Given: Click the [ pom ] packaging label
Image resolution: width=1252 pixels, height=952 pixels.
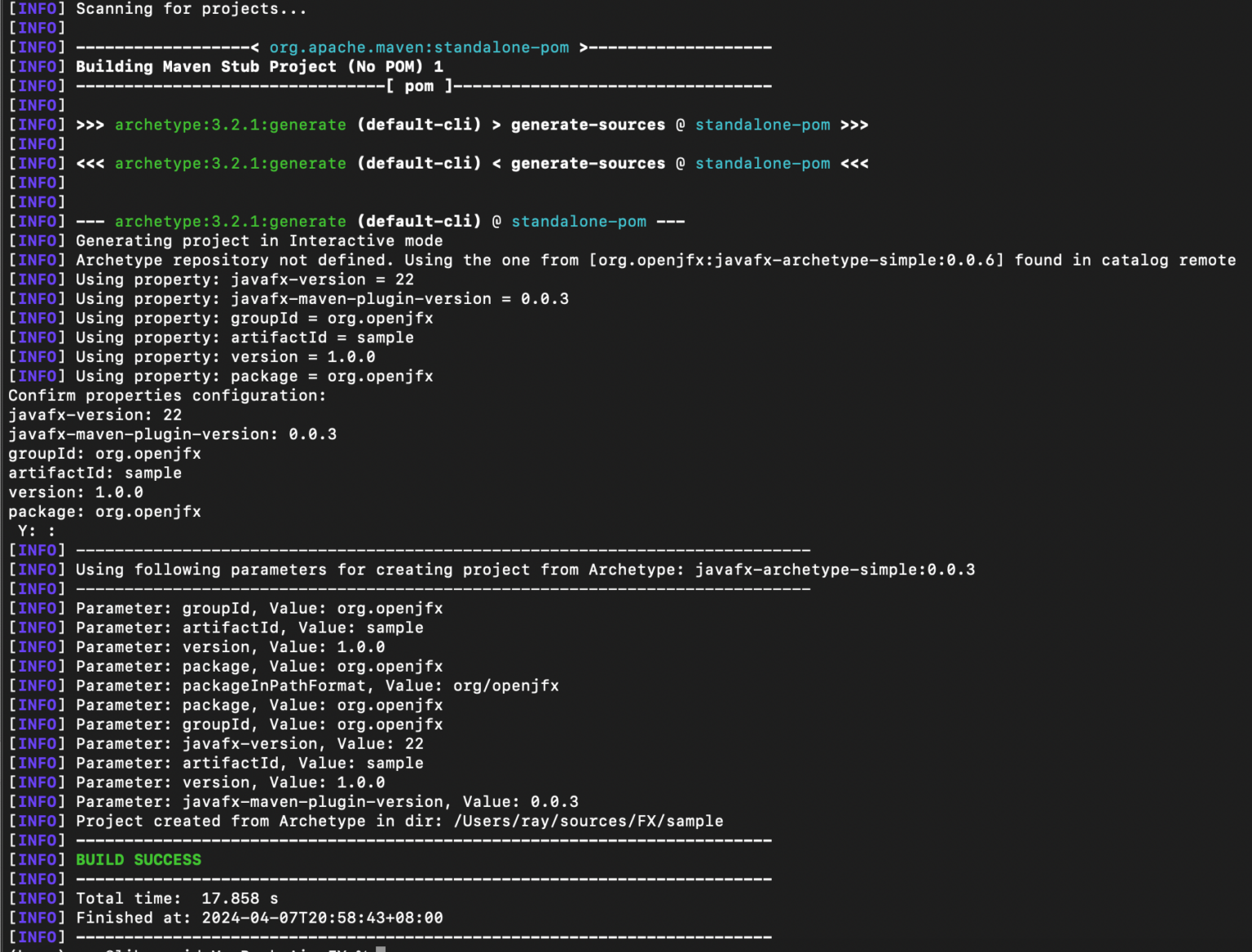Looking at the screenshot, I should (420, 86).
